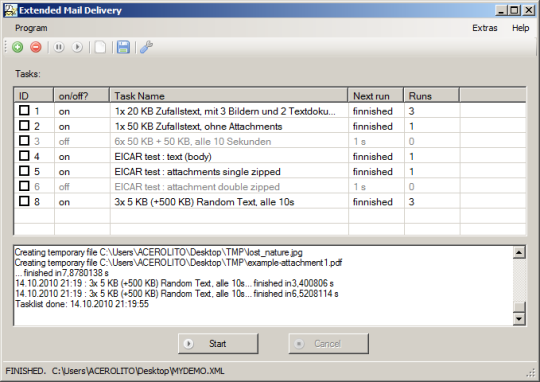The width and height of the screenshot is (540, 382).
Task: Click the Cancel button
Action: [328, 343]
